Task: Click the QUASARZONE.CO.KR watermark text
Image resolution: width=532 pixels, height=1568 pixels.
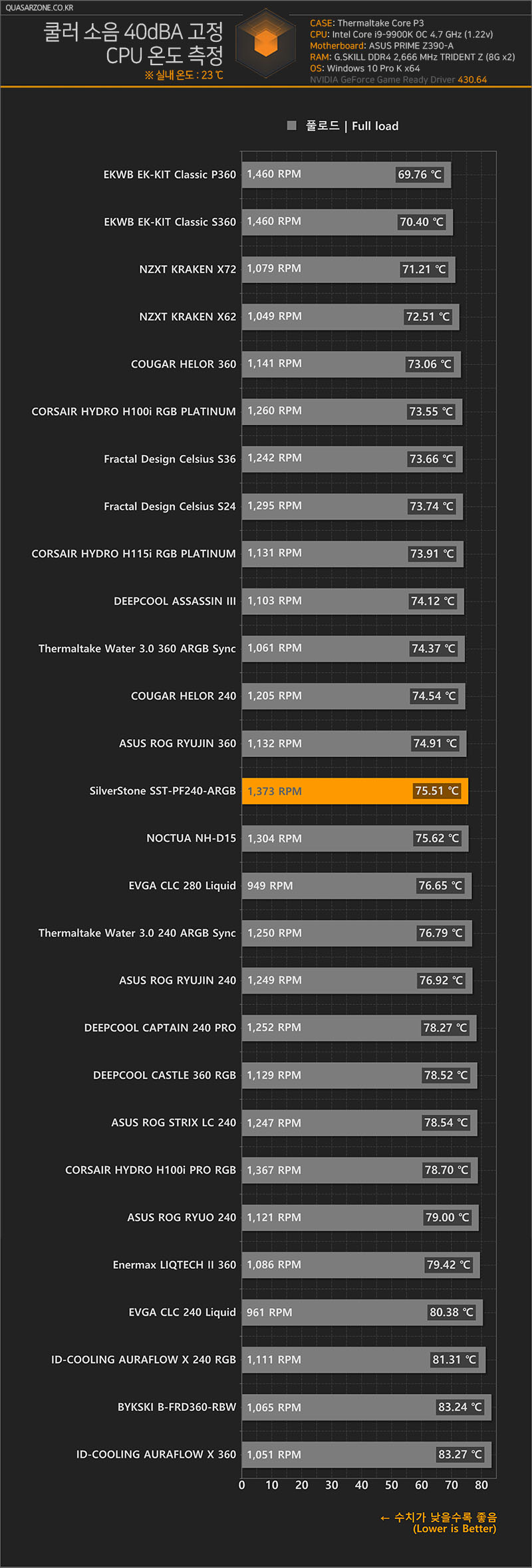Action: point(39,8)
